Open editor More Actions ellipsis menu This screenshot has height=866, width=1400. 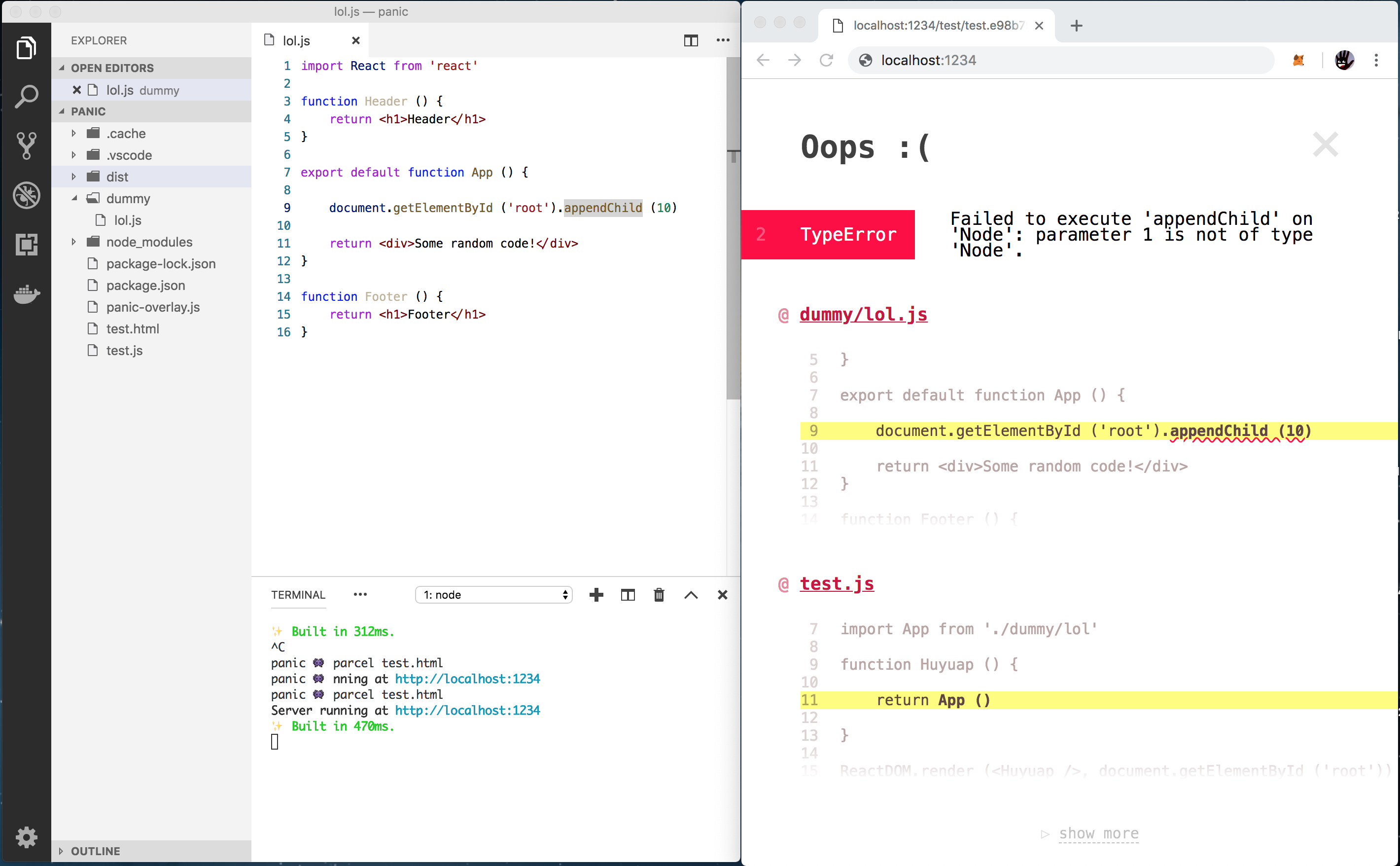[723, 40]
